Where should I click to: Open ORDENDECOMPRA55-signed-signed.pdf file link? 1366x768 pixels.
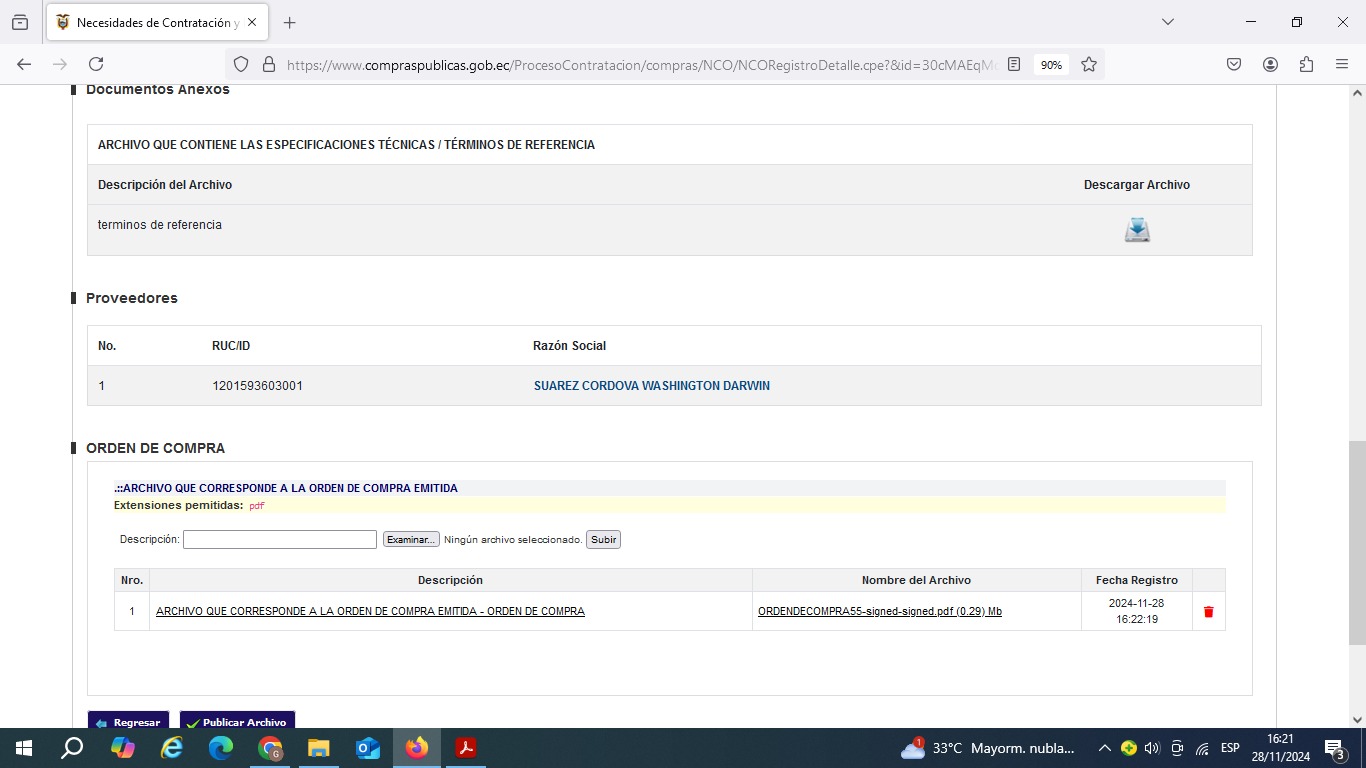click(879, 611)
